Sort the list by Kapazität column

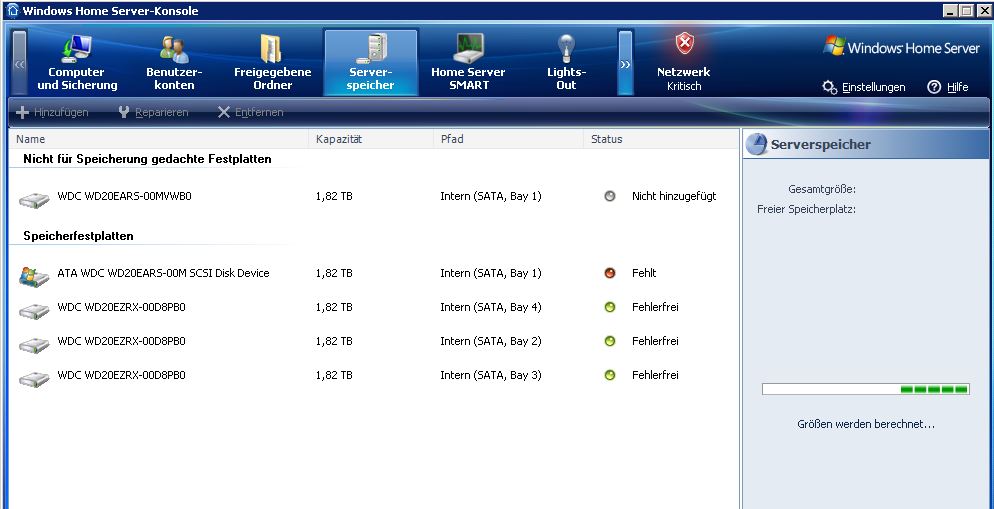pyautogui.click(x=339, y=139)
